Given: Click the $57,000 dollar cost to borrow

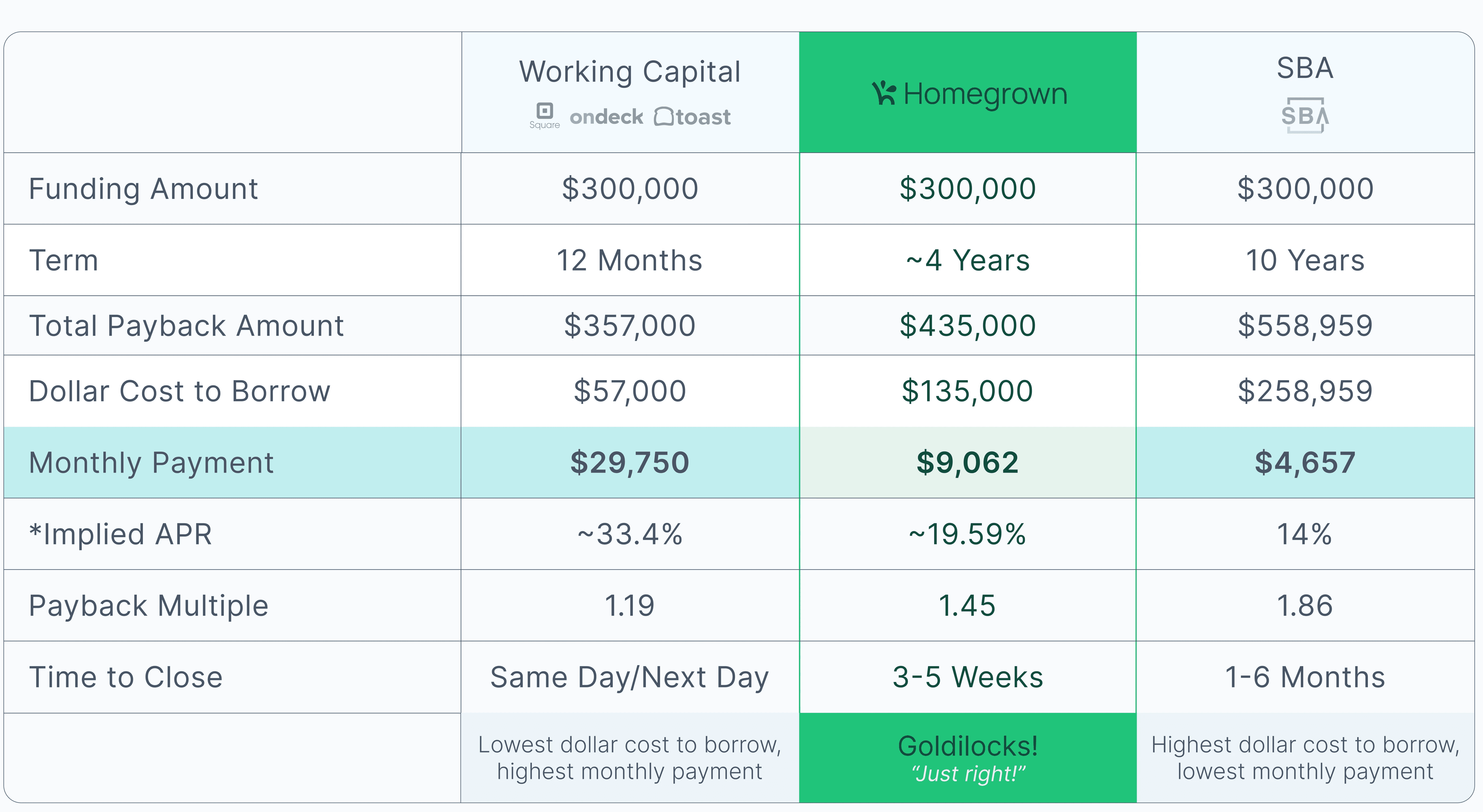Looking at the screenshot, I should tap(629, 391).
